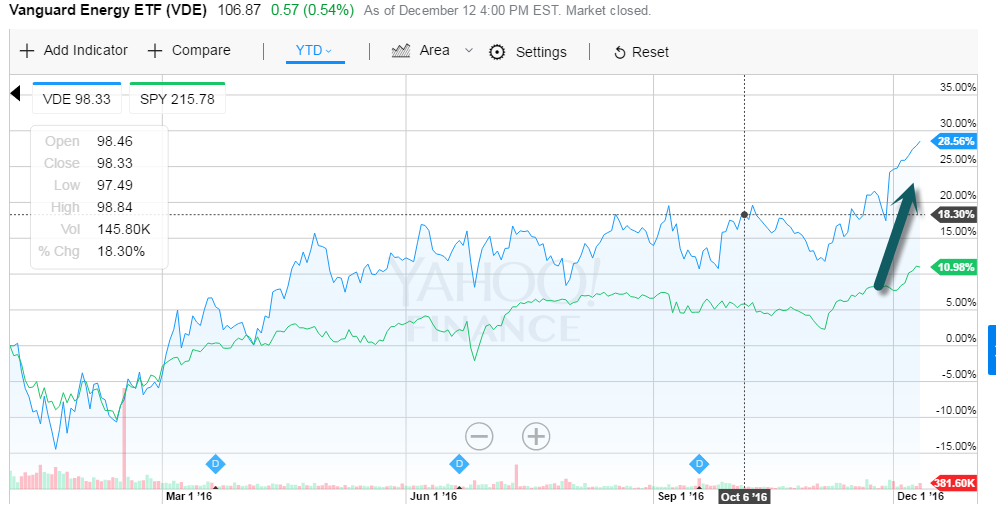Click the -15.00% axis label
This screenshot has height=519, width=996.
coord(956,447)
